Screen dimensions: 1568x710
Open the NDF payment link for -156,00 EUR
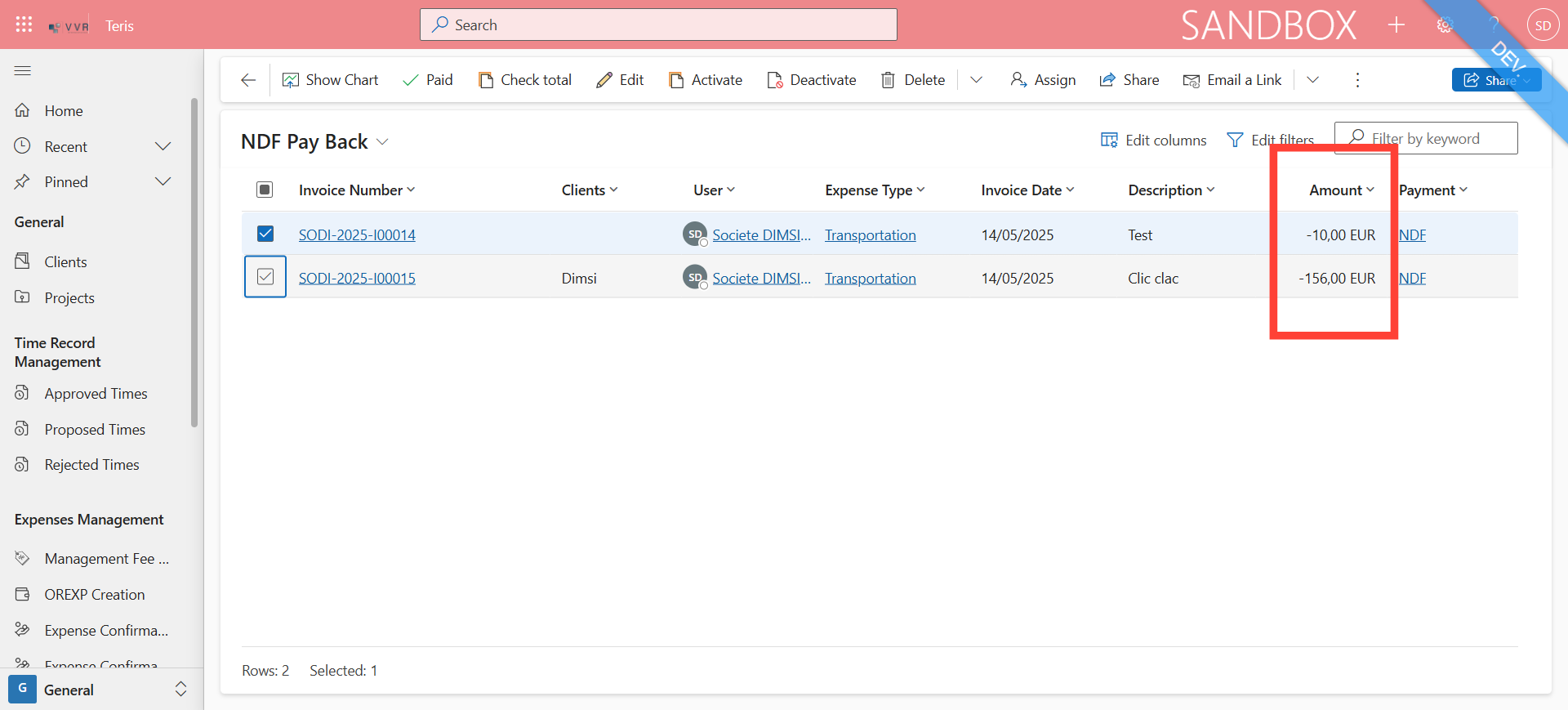(1413, 279)
